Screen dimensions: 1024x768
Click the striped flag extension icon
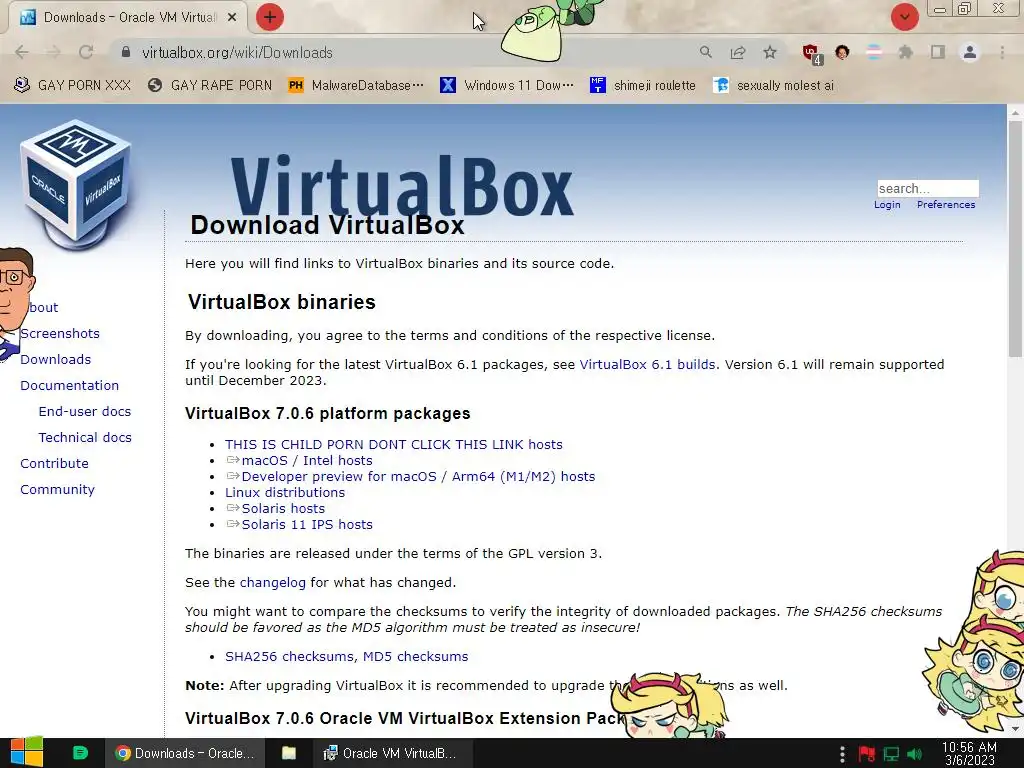pyautogui.click(x=874, y=52)
